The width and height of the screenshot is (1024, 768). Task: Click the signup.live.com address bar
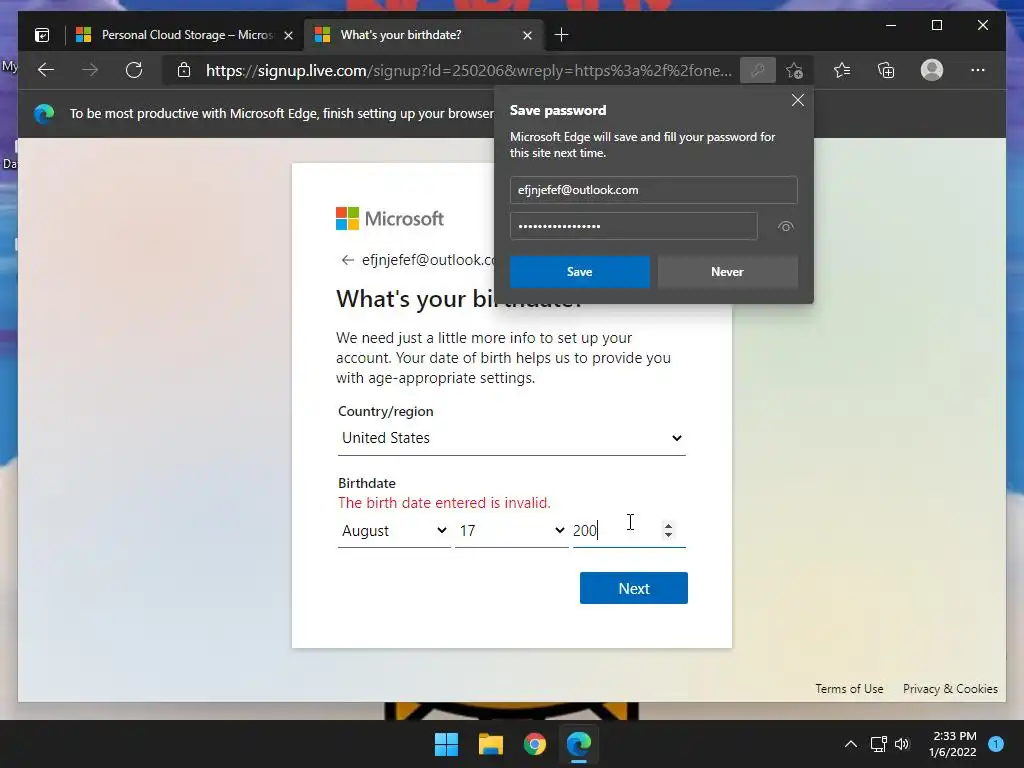[468, 71]
